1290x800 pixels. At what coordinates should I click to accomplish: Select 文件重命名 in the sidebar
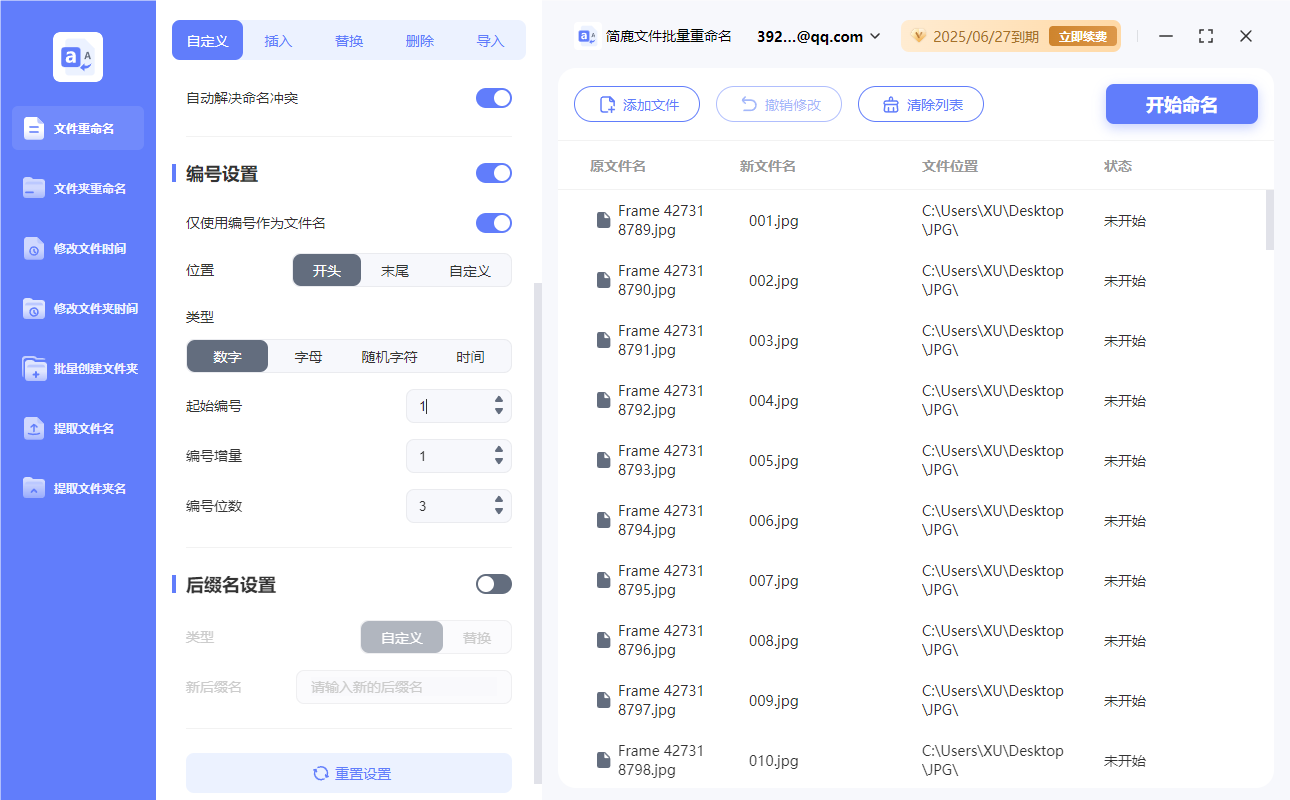point(77,128)
